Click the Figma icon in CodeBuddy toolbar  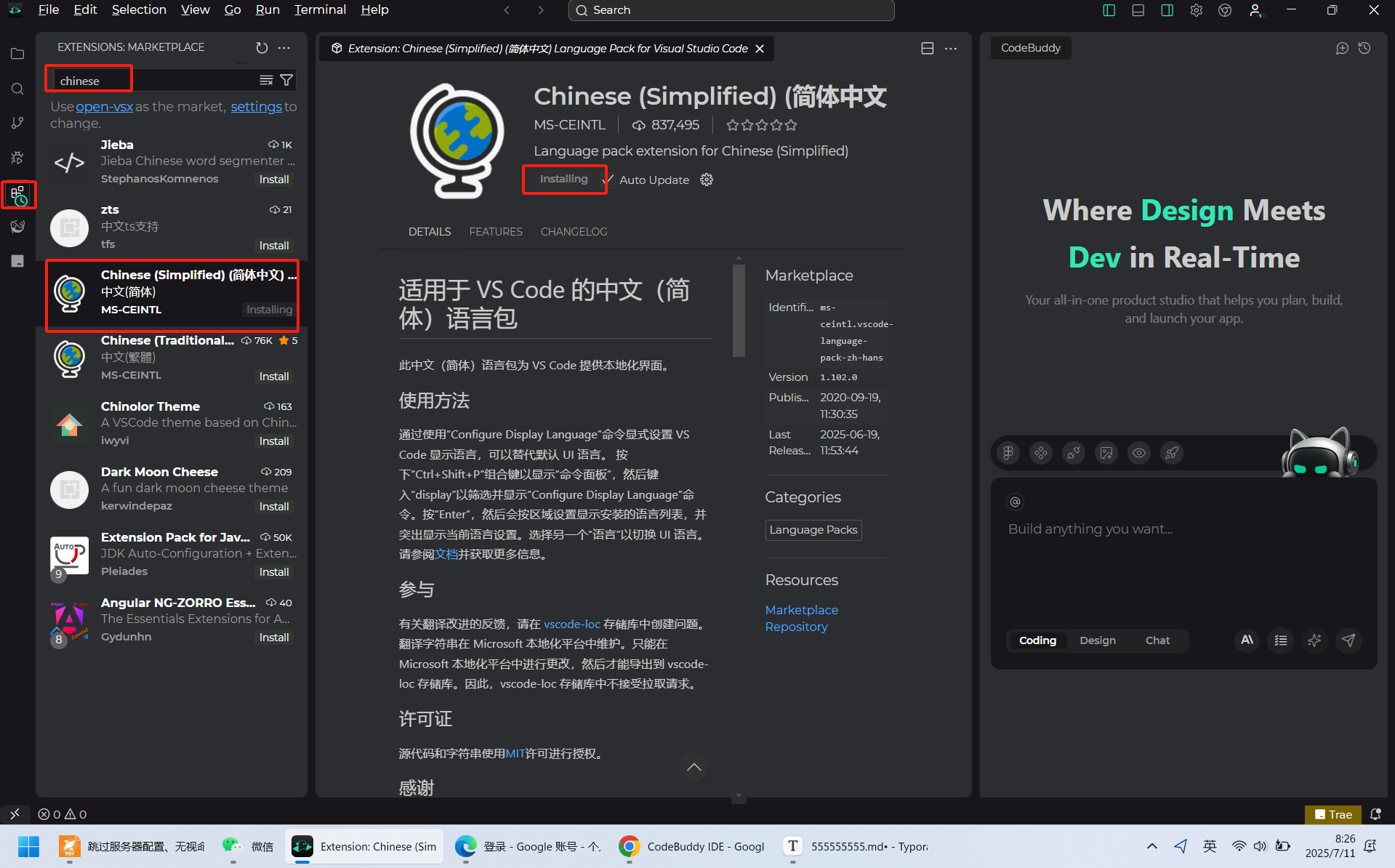[x=1008, y=453]
